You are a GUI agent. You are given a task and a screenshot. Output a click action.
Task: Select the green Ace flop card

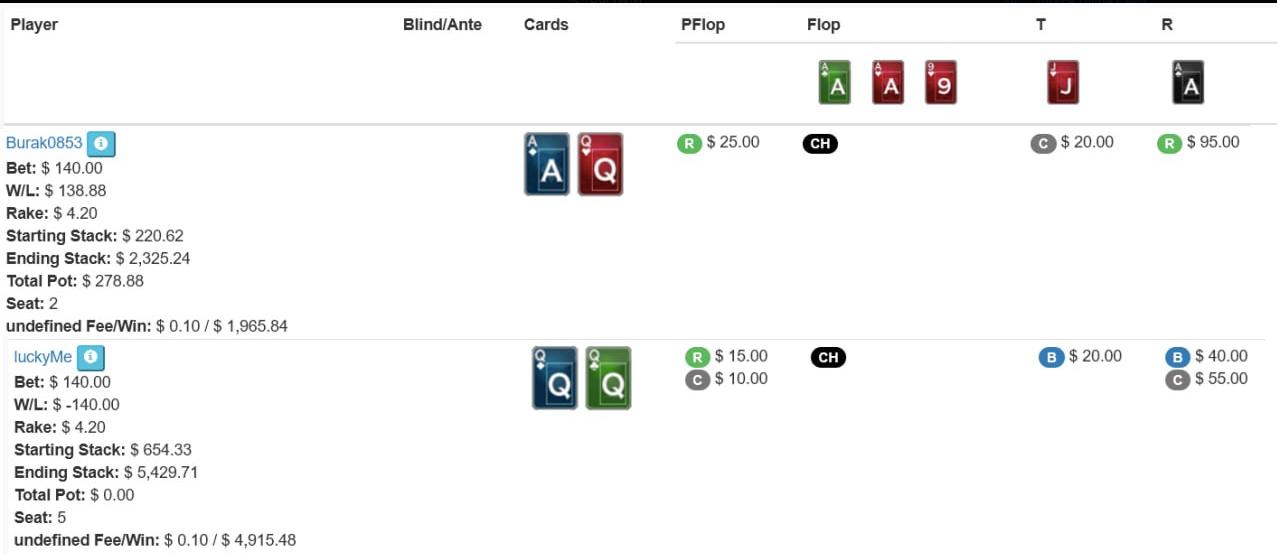834,83
